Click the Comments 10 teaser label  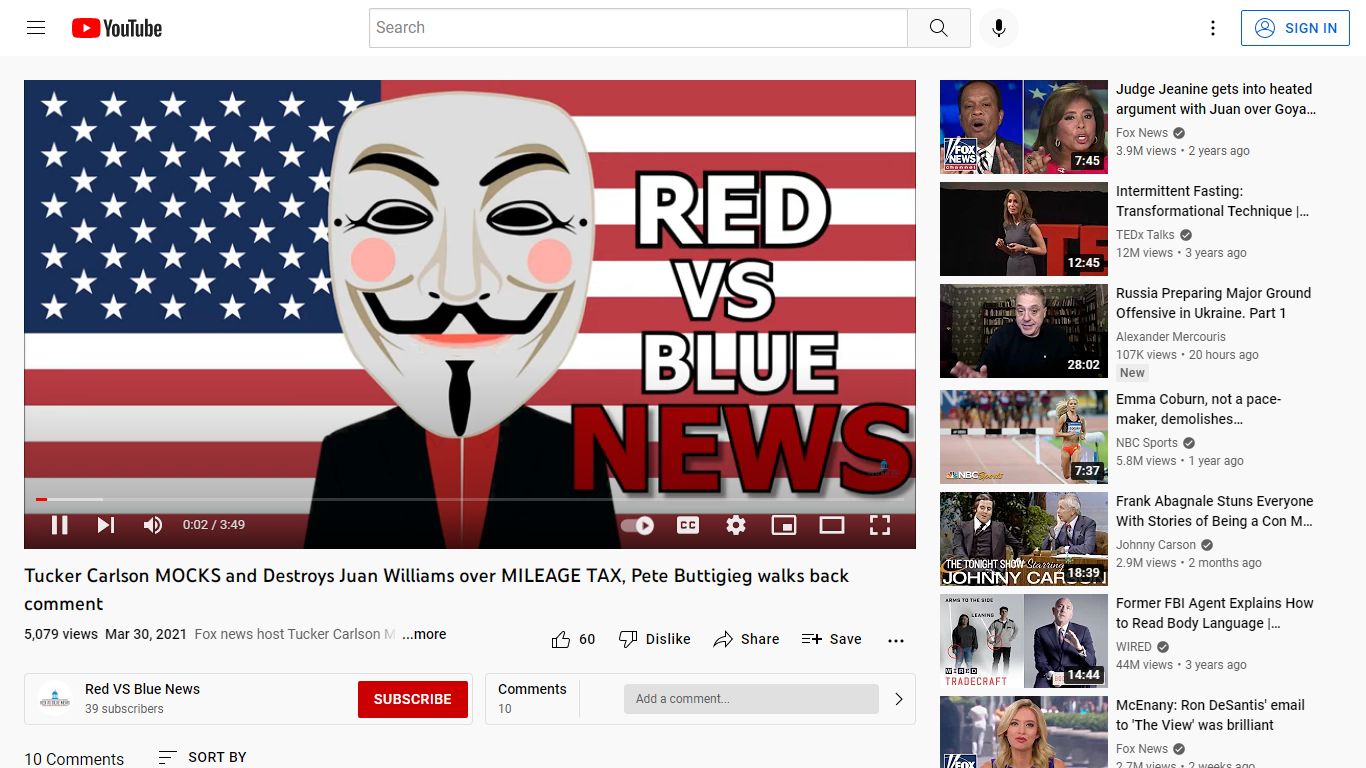pos(532,698)
